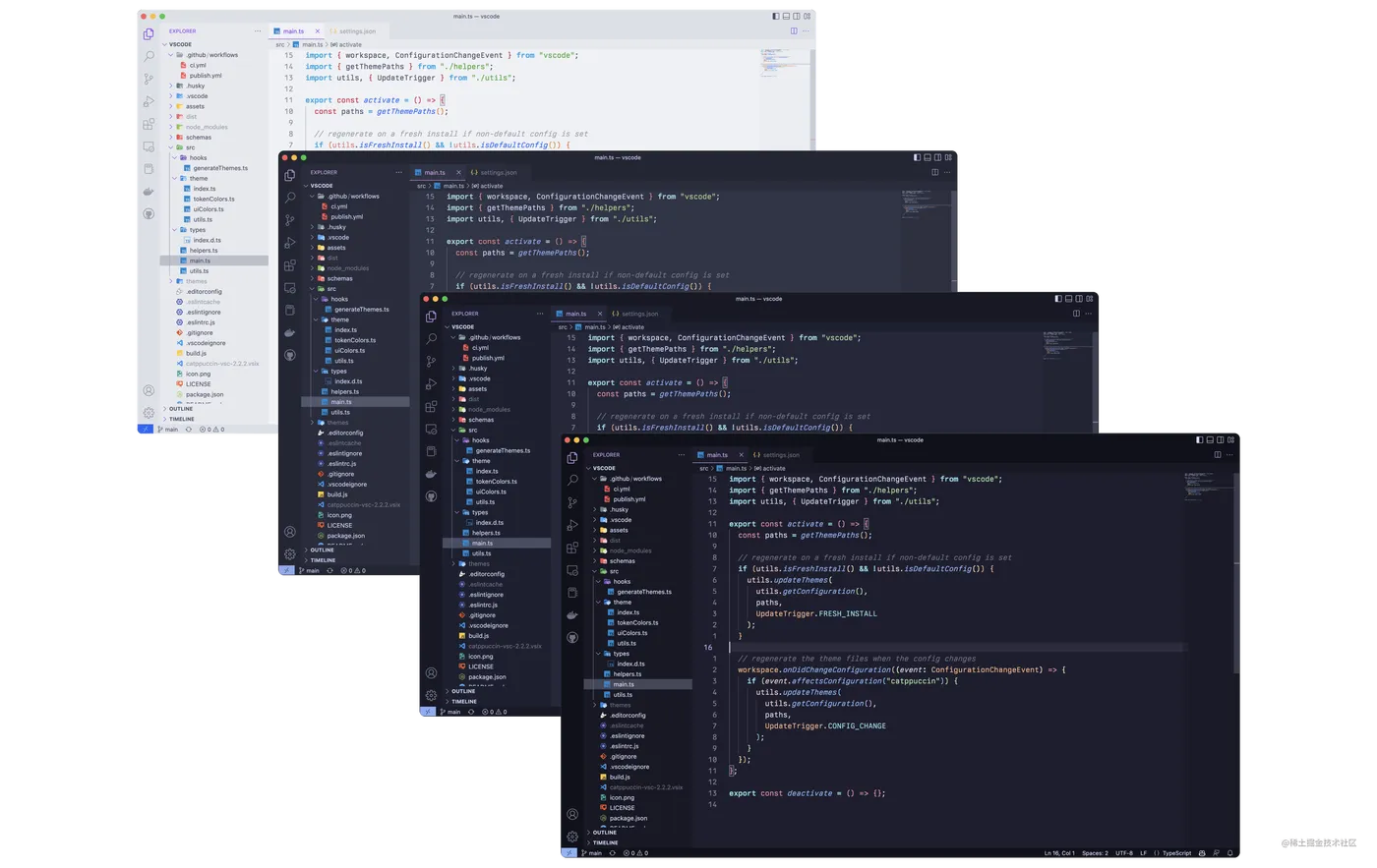The height and width of the screenshot is (868, 1377).
Task: Toggle bottom panel in third window
Action: [x=1068, y=299]
